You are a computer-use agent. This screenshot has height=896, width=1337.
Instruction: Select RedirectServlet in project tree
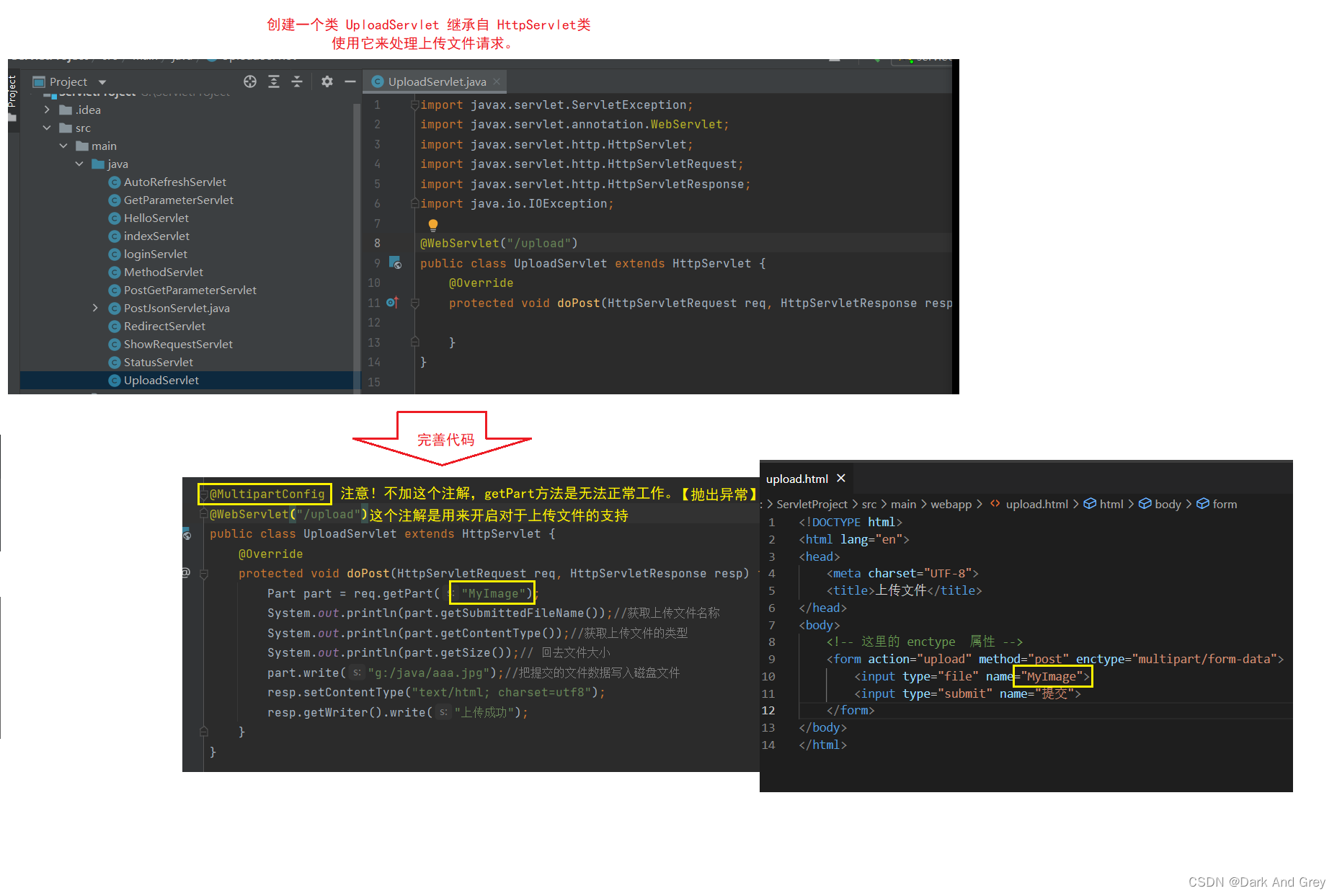tap(164, 326)
